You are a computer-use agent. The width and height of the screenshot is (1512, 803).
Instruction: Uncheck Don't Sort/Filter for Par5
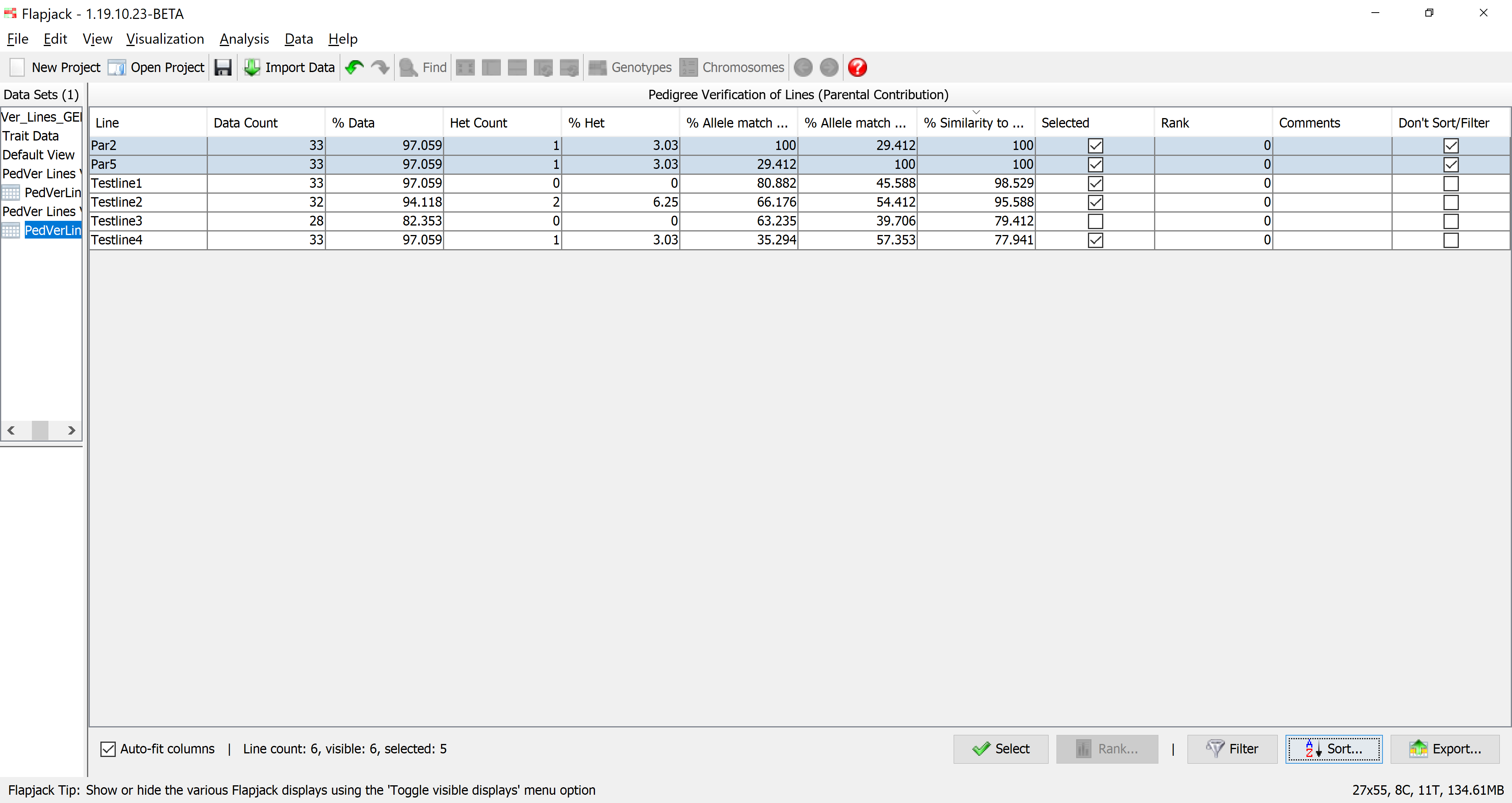1451,165
